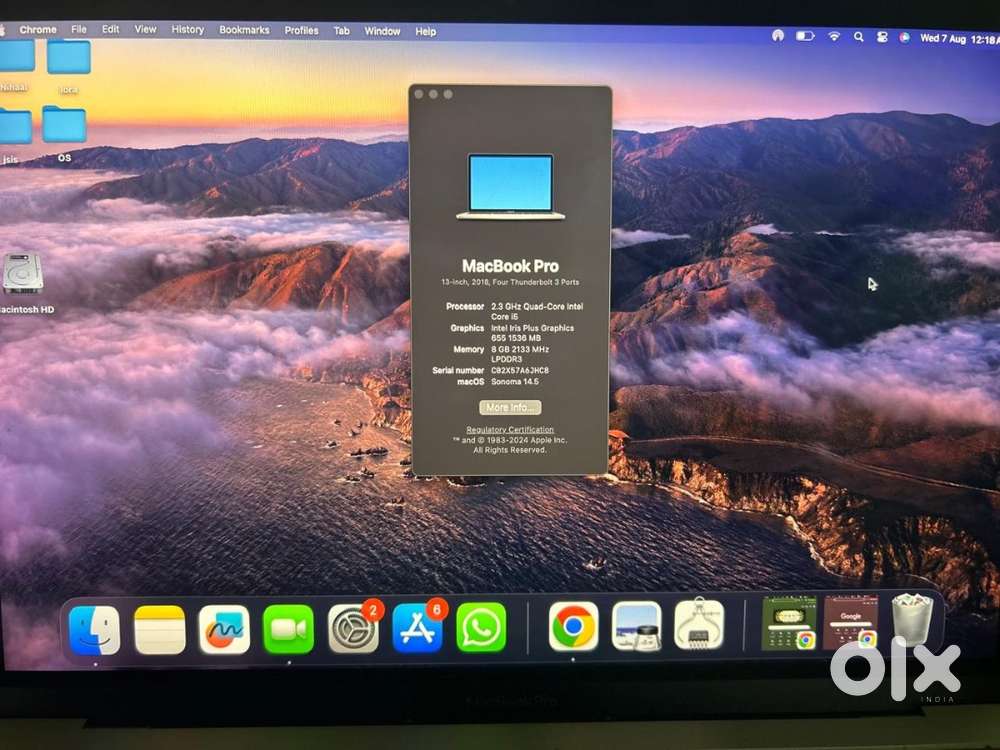
Task: Click the Google Chrome dock icon
Action: tap(573, 627)
